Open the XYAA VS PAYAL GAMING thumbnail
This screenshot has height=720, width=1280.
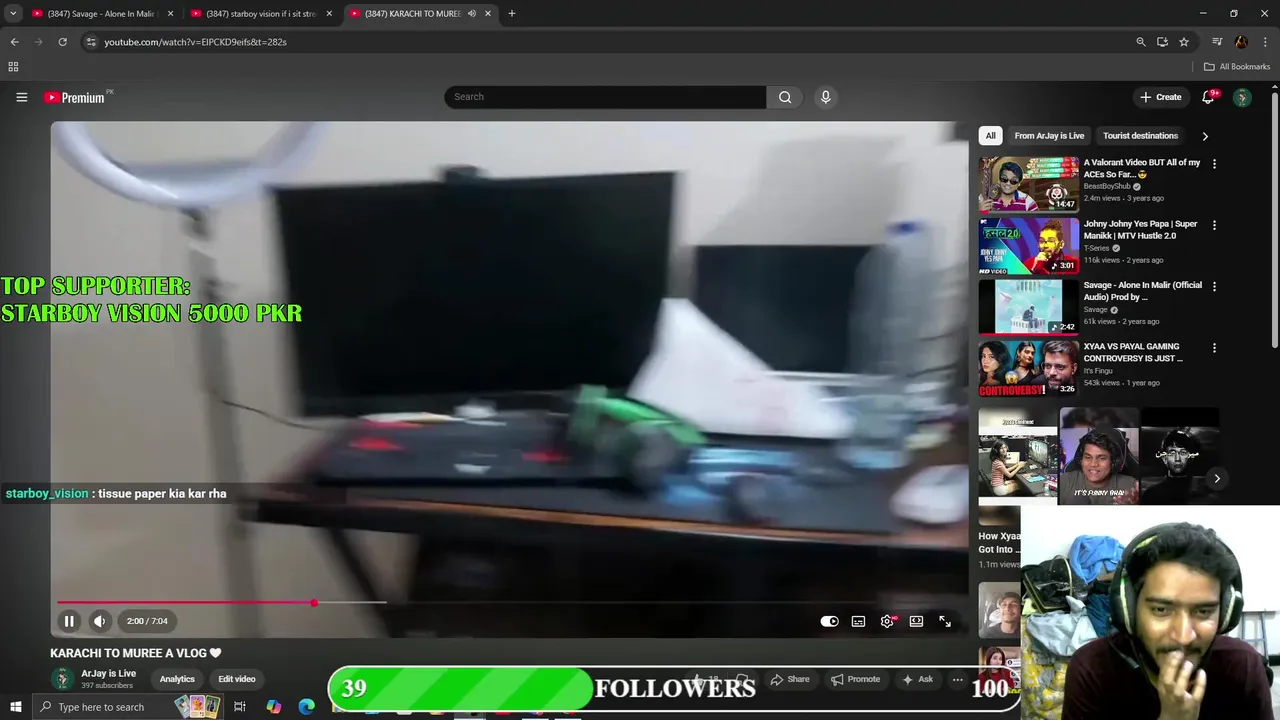pyautogui.click(x=1029, y=368)
